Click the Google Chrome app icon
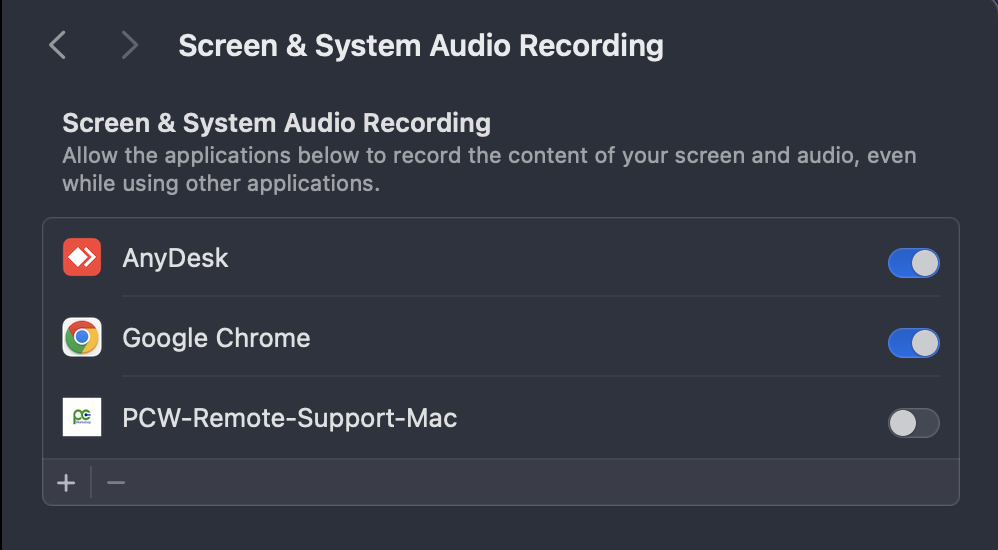998x550 pixels. tap(82, 337)
